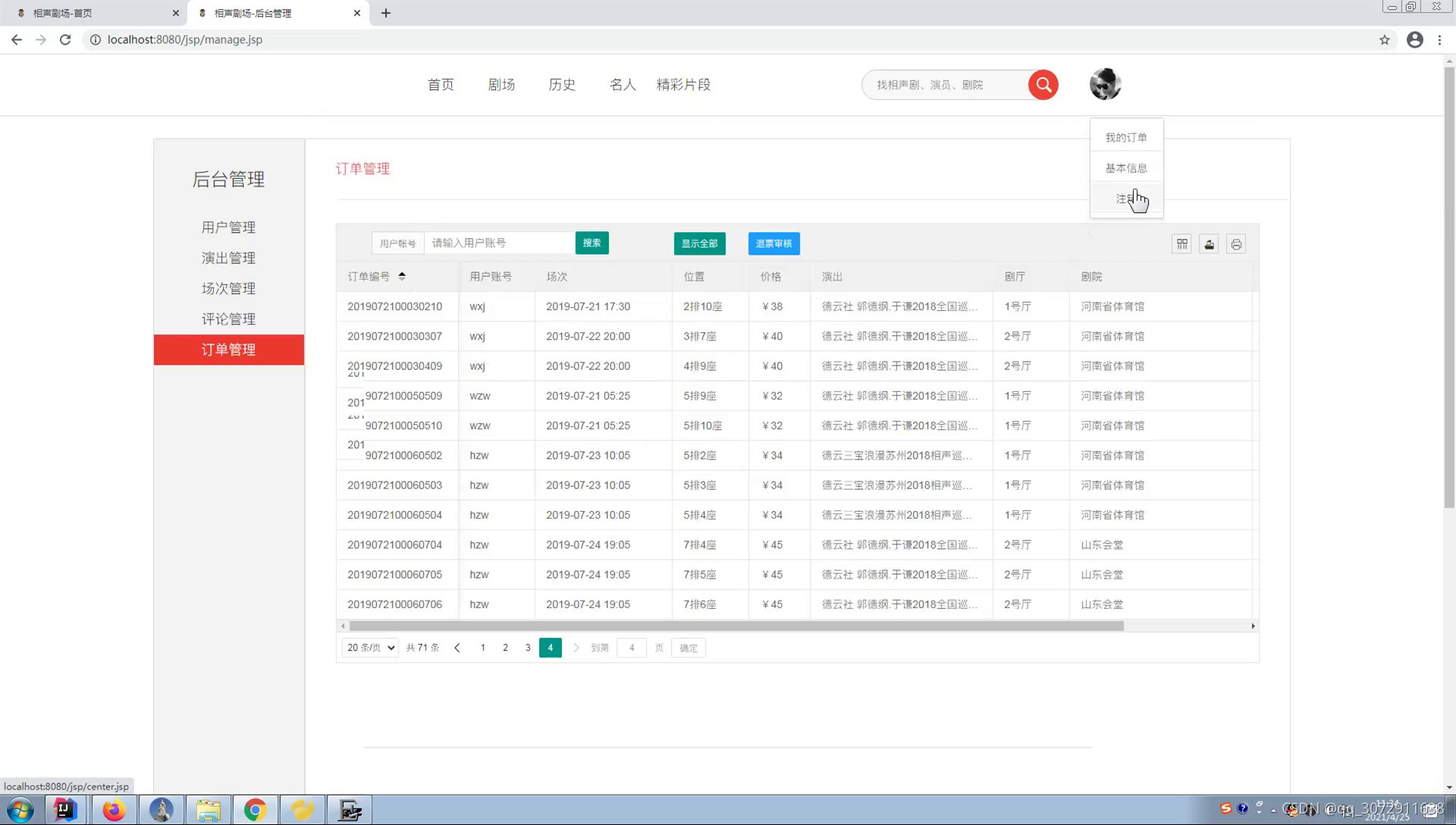
Task: Open file explorer folder in taskbar
Action: pyautogui.click(x=208, y=810)
